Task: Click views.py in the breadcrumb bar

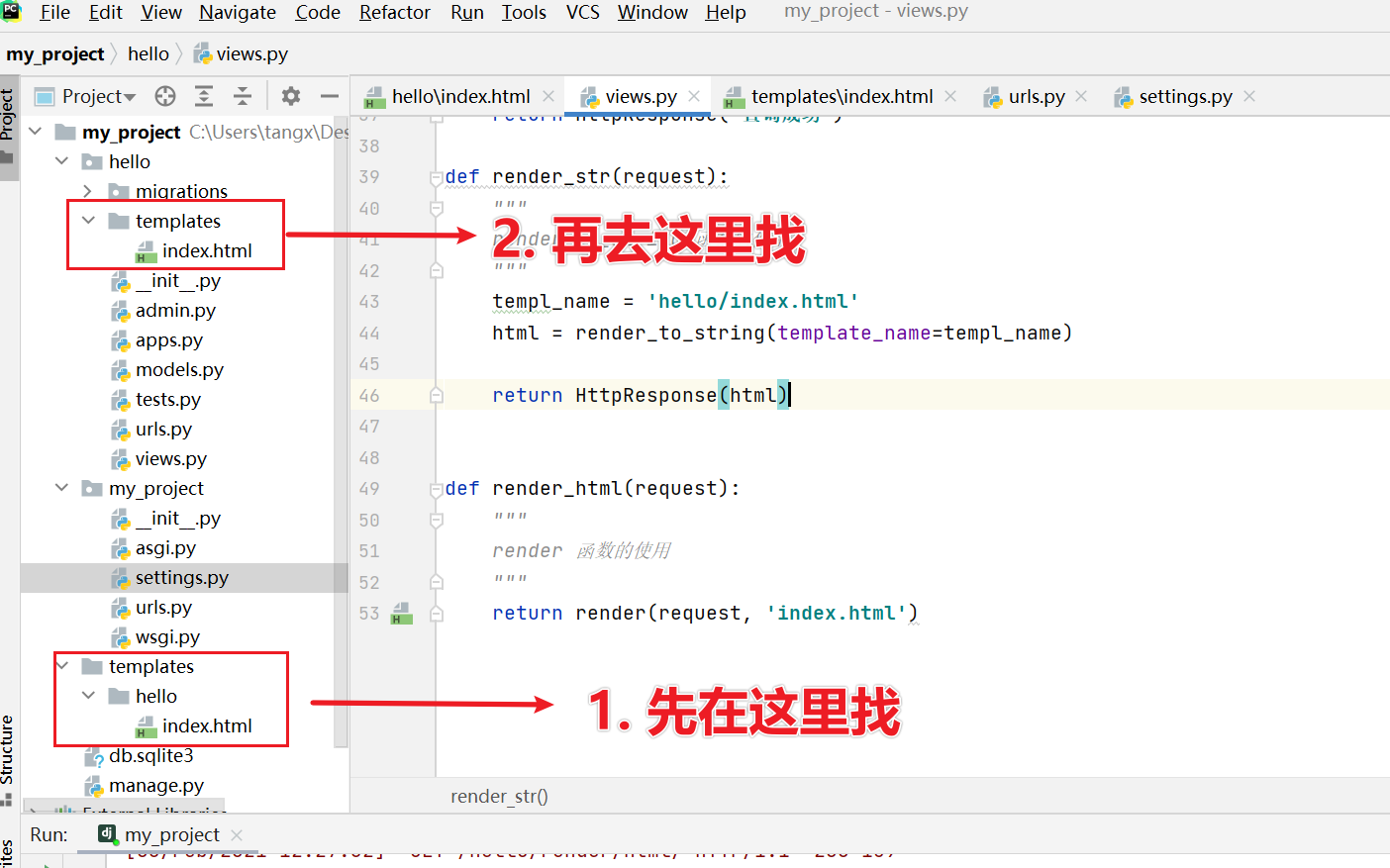Action: point(241,53)
